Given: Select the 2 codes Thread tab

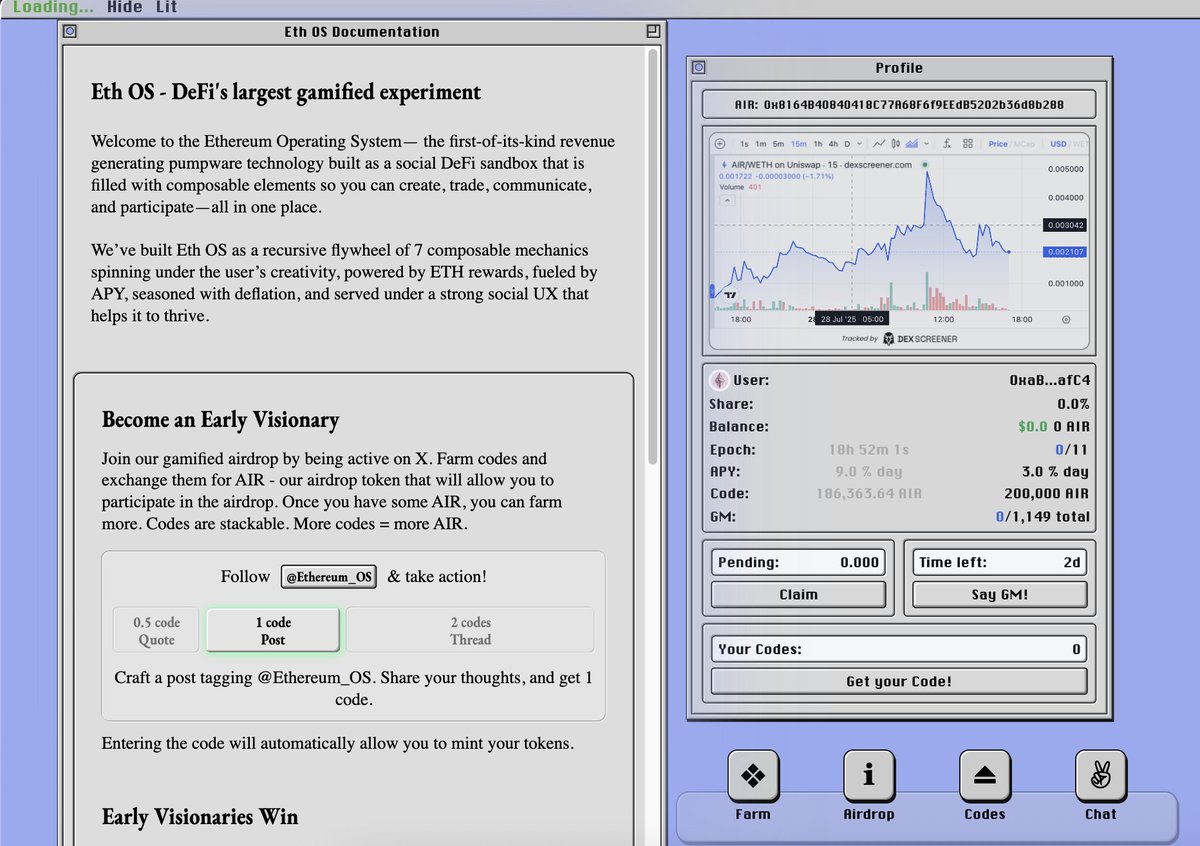Looking at the screenshot, I should click(470, 631).
